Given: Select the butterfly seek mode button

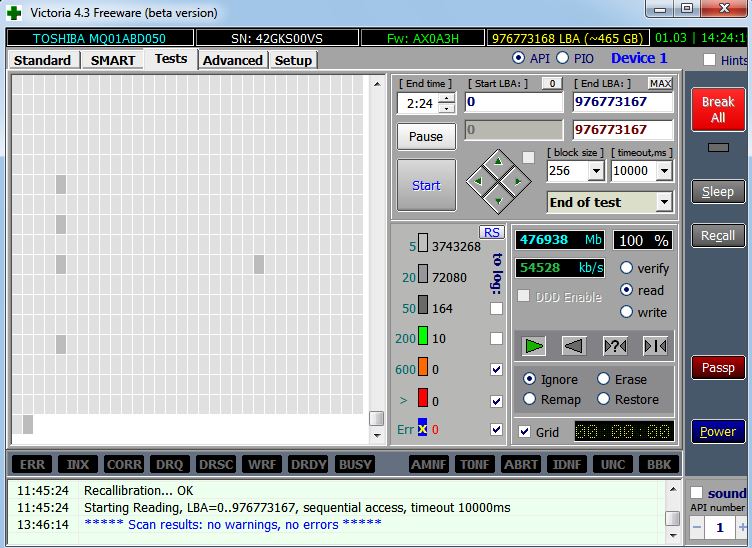Looking at the screenshot, I should 655,346.
